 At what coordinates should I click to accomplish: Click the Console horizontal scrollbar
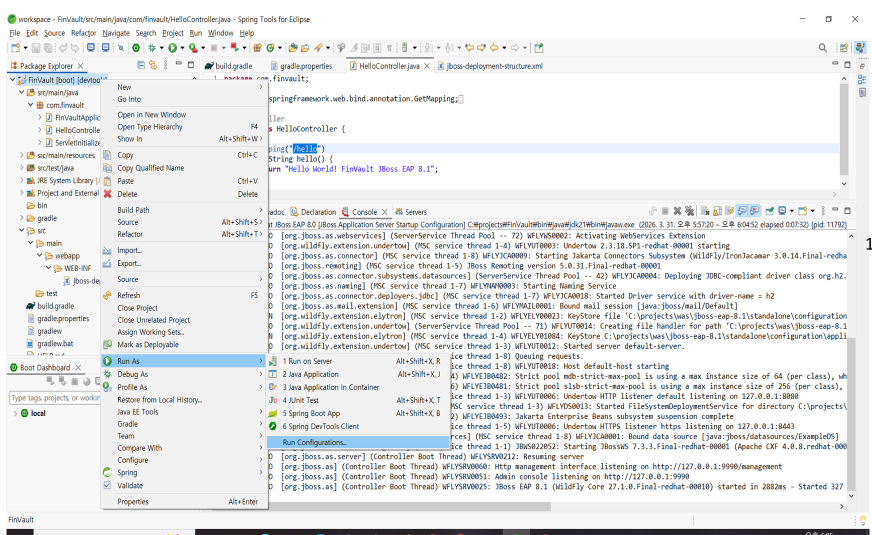(412, 506)
